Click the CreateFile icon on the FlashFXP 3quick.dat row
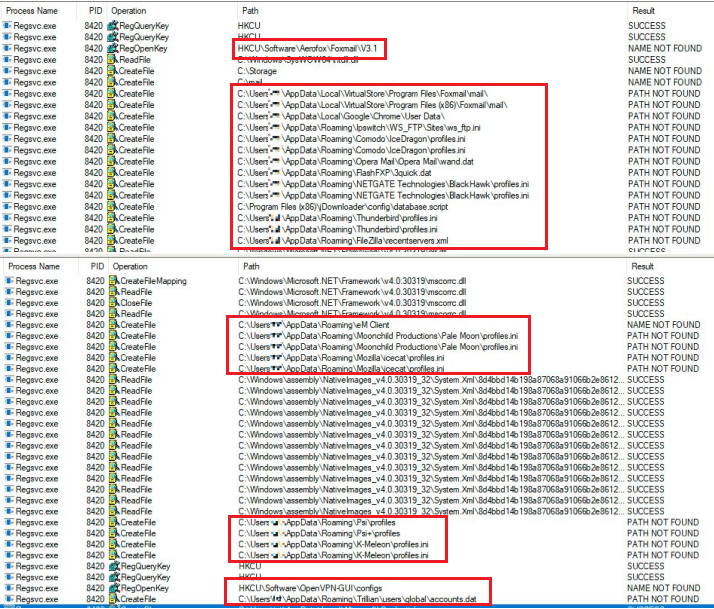This screenshot has height=609, width=714. click(x=112, y=173)
